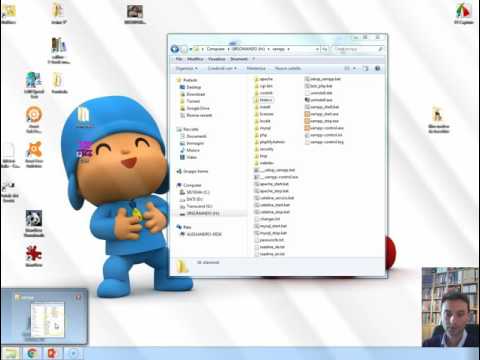Click the Explorer forward arrow
Screen dimensions: 480x360
(184, 49)
